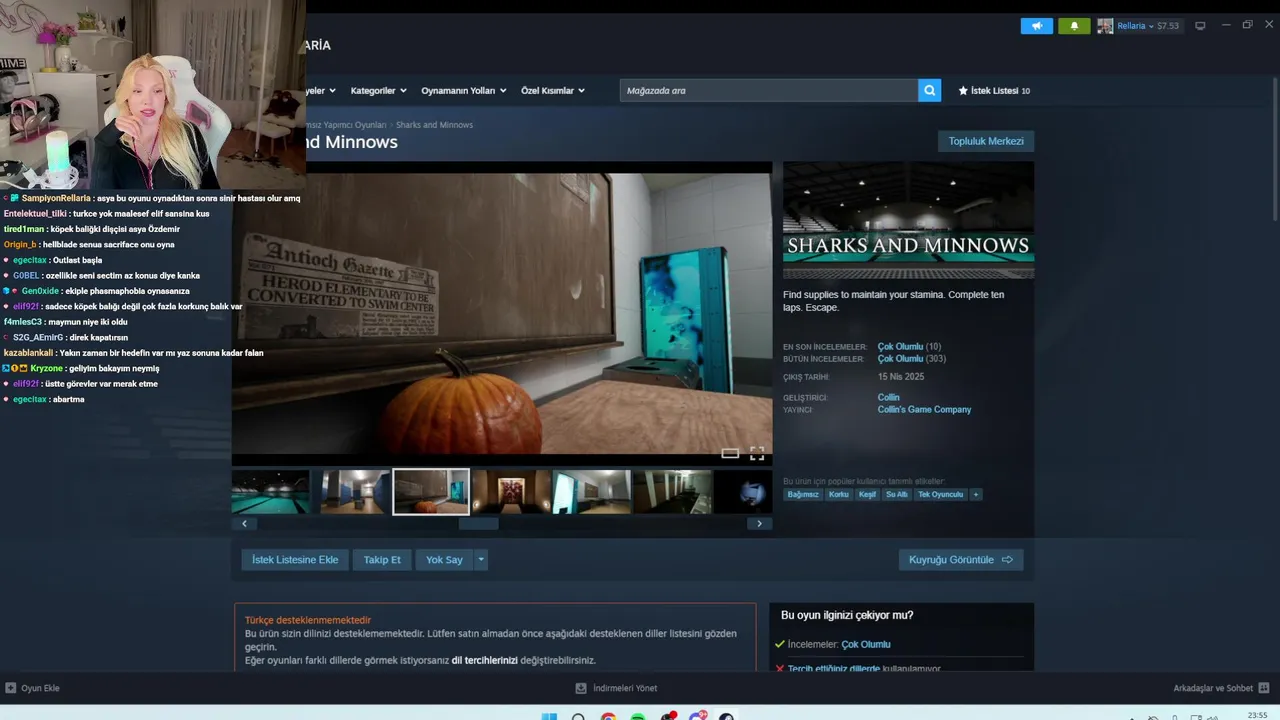Click the plus icon to add a tag
Viewport: 1280px width, 720px height.
976,494
